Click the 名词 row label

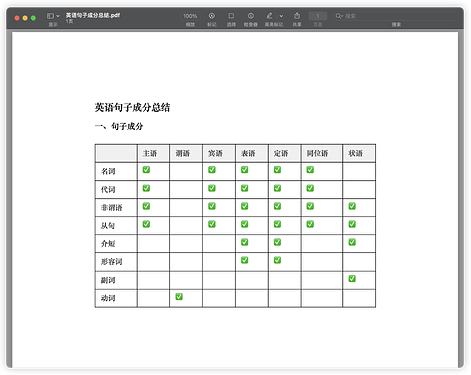108,171
